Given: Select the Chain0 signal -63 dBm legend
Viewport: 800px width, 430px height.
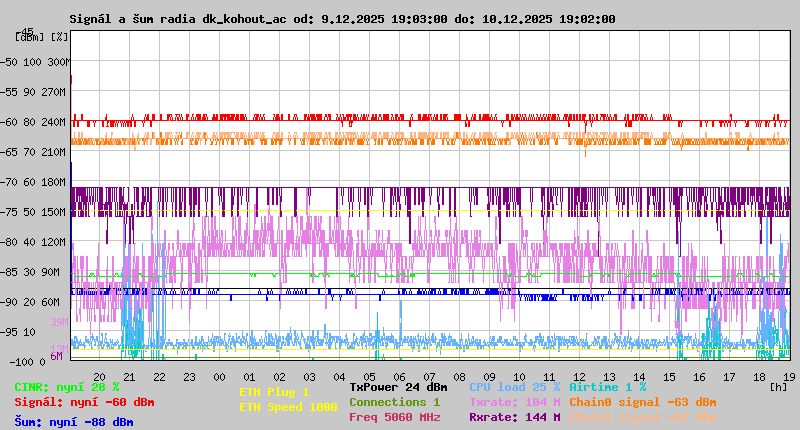Looking at the screenshot, I should [642, 402].
